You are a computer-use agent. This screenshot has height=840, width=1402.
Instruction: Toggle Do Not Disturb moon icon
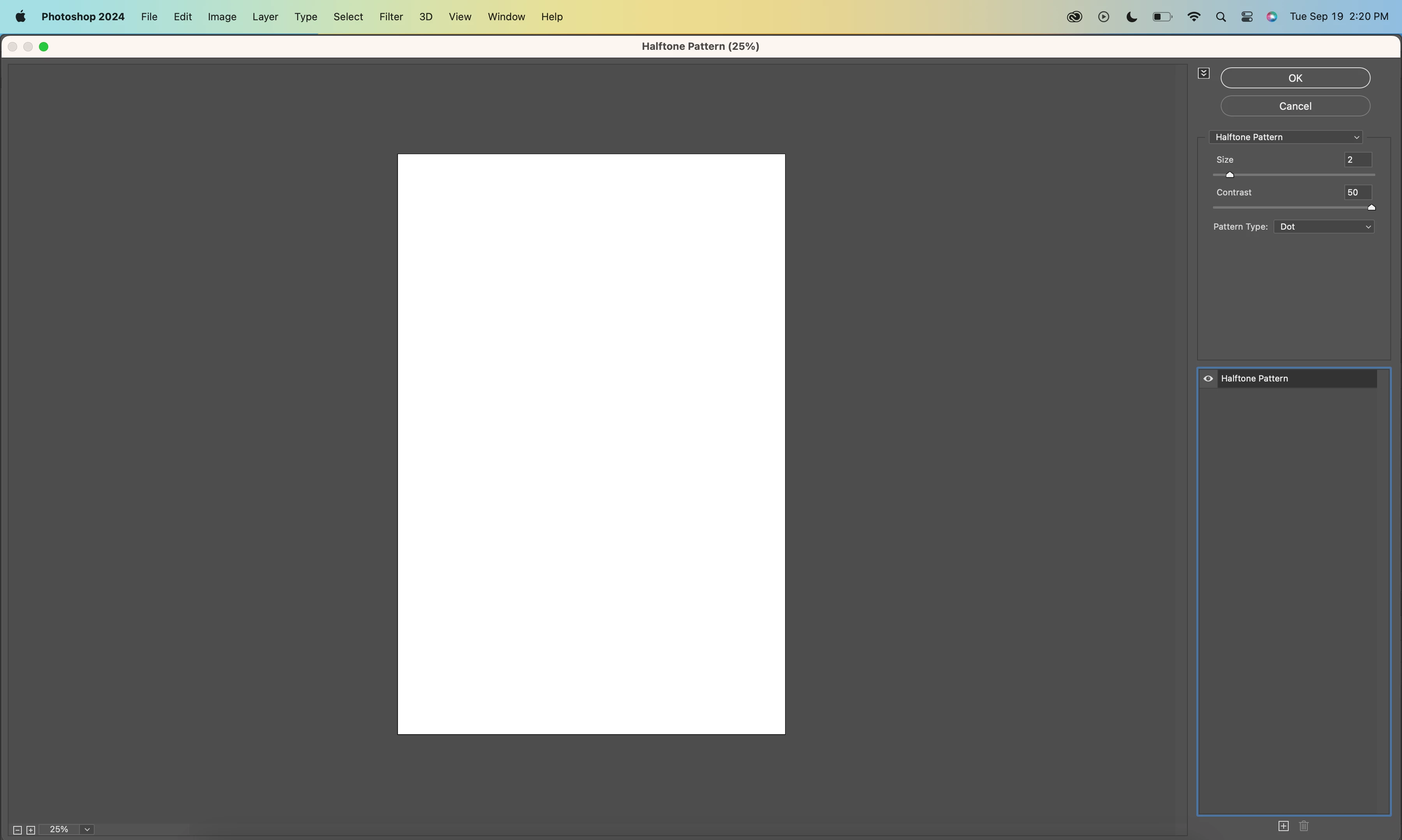pyautogui.click(x=1132, y=17)
